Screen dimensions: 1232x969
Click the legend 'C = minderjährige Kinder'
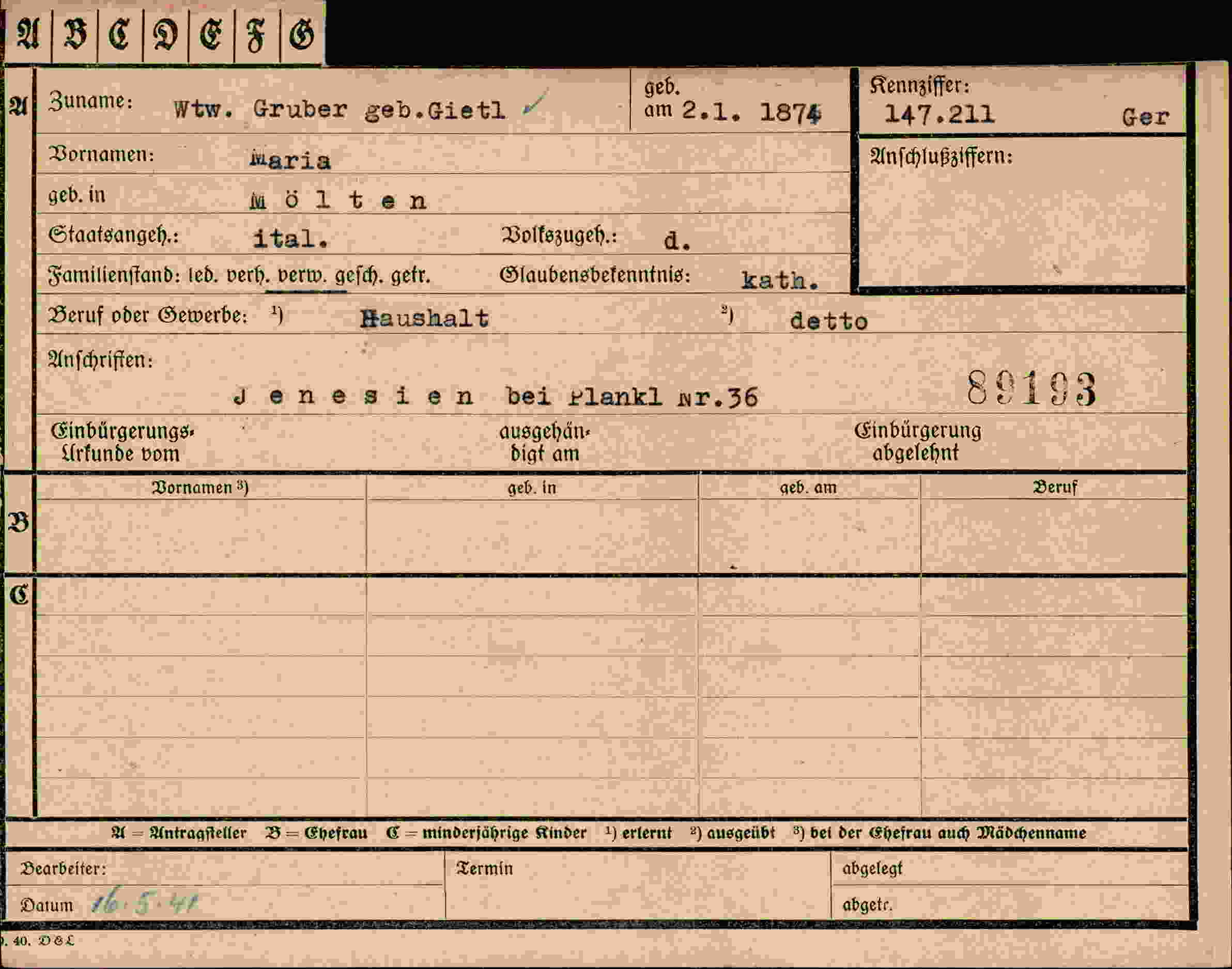pyautogui.click(x=486, y=833)
